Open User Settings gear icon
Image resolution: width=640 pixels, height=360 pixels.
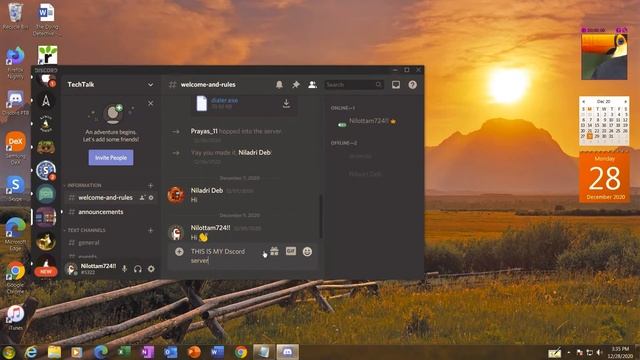[151, 269]
